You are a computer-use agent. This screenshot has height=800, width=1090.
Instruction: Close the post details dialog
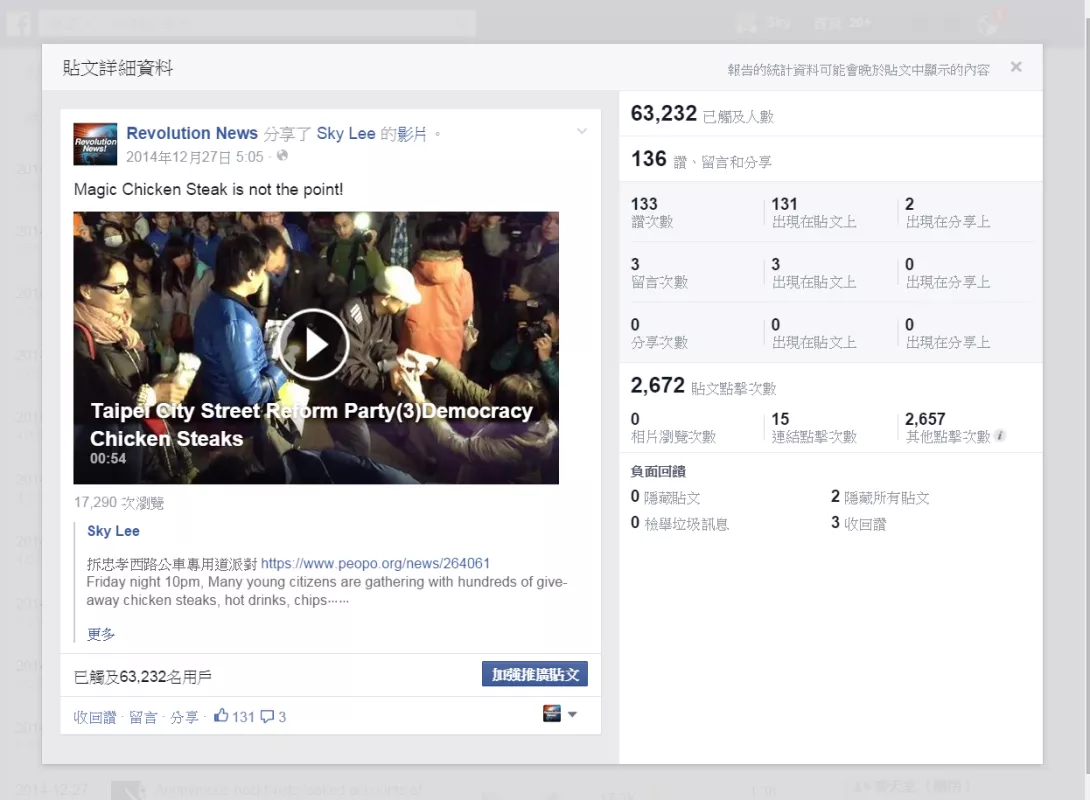coord(1016,67)
